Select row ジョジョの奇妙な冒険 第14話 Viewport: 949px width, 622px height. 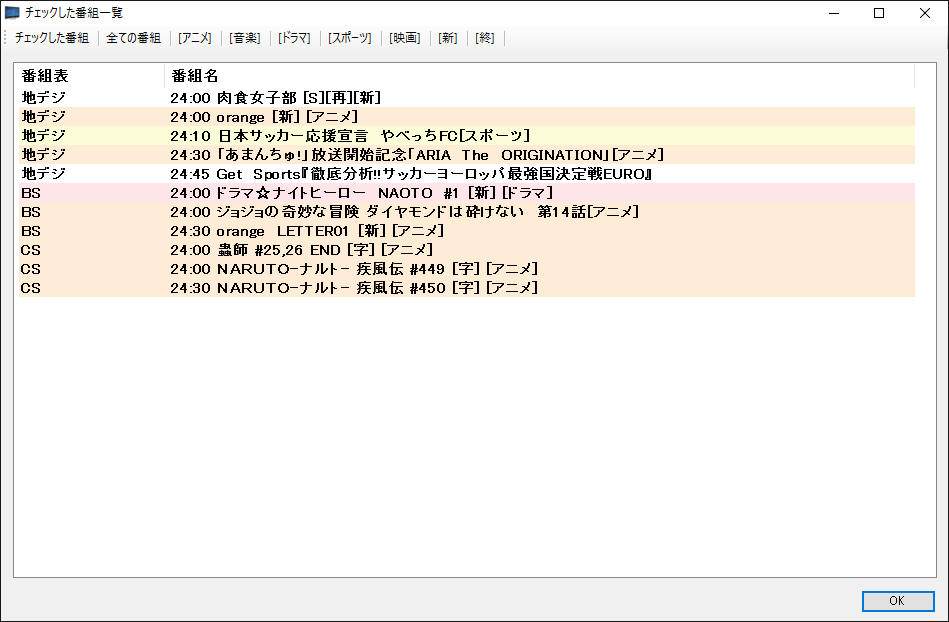467,212
